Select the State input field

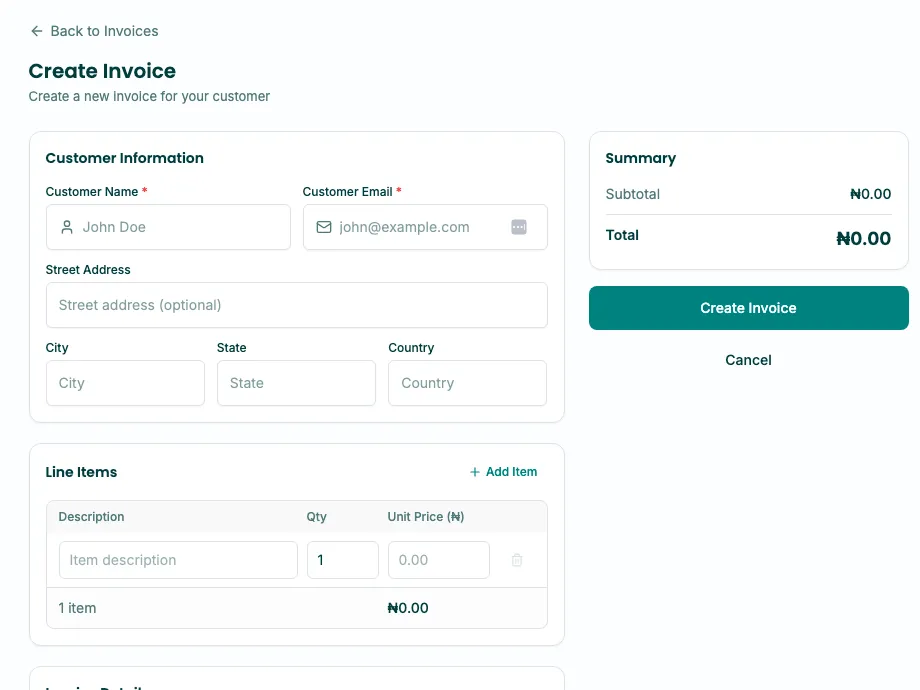pos(296,383)
